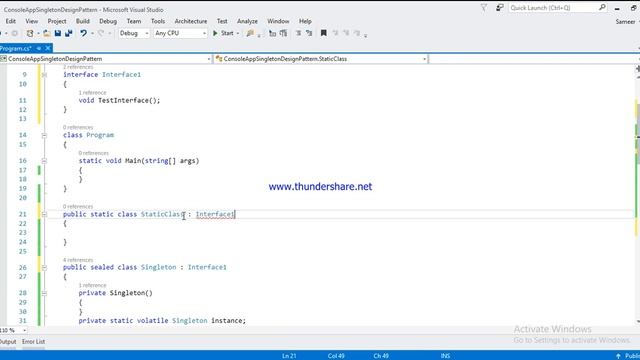
Task: Click the Redo toolbar icon
Action: (101, 33)
